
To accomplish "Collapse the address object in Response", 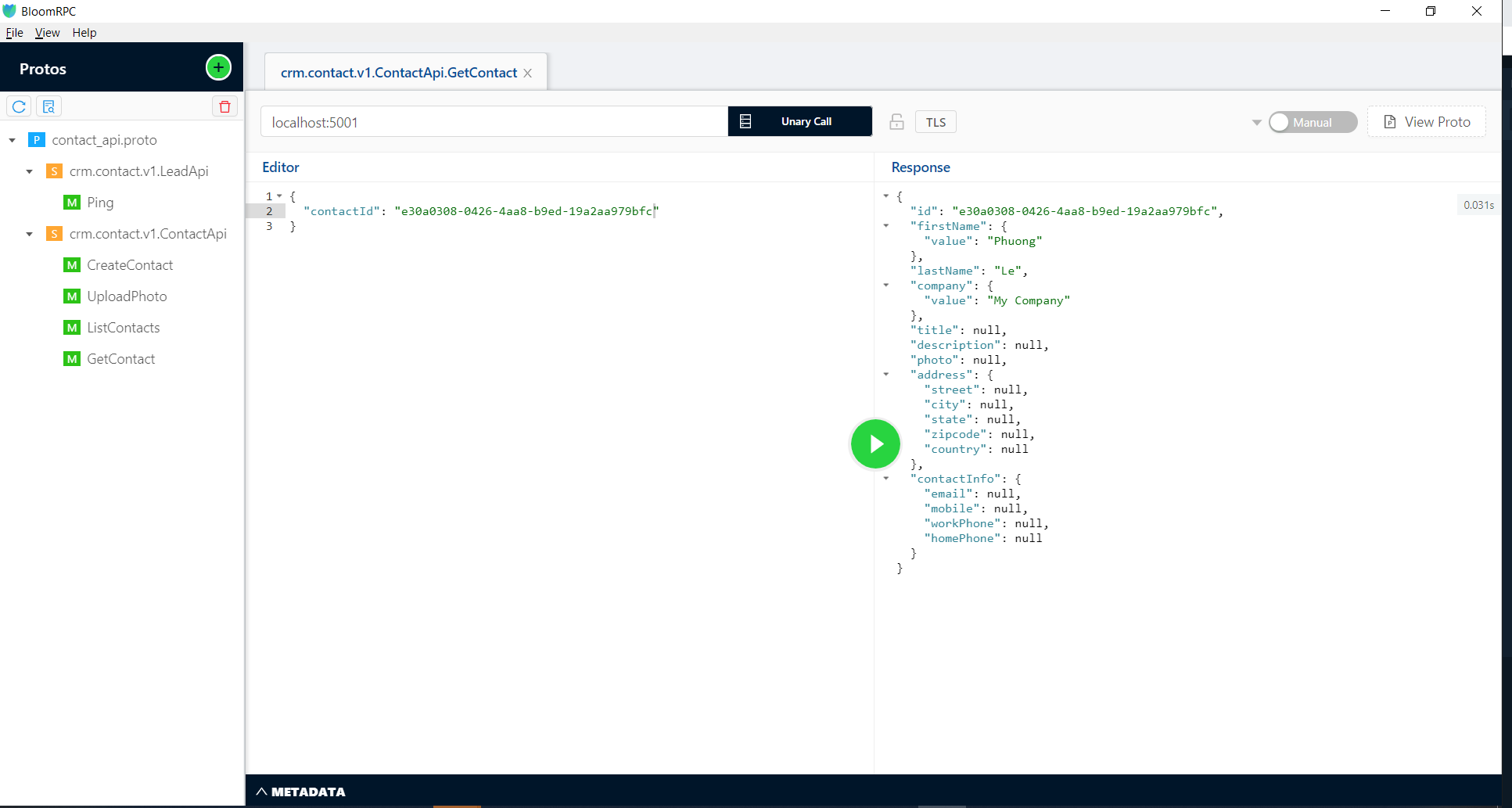I will [x=886, y=375].
